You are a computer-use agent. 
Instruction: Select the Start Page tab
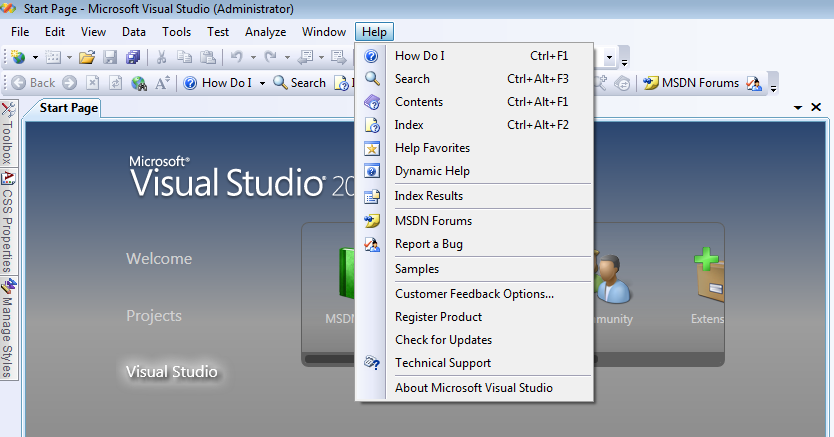(x=69, y=108)
